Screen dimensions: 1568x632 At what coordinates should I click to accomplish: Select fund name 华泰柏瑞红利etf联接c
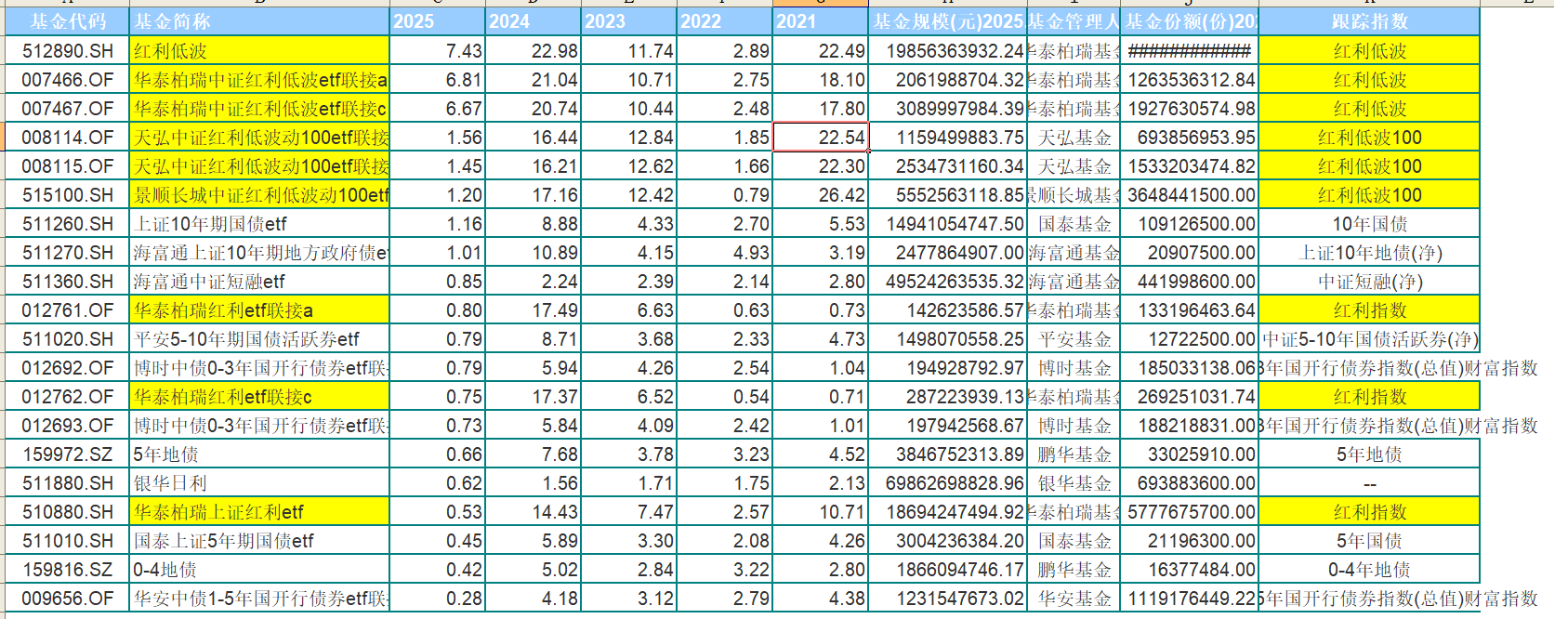(x=259, y=397)
